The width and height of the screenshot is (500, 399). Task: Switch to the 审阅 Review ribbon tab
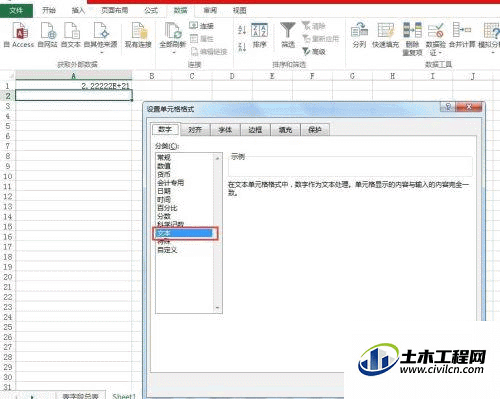pyautogui.click(x=210, y=11)
